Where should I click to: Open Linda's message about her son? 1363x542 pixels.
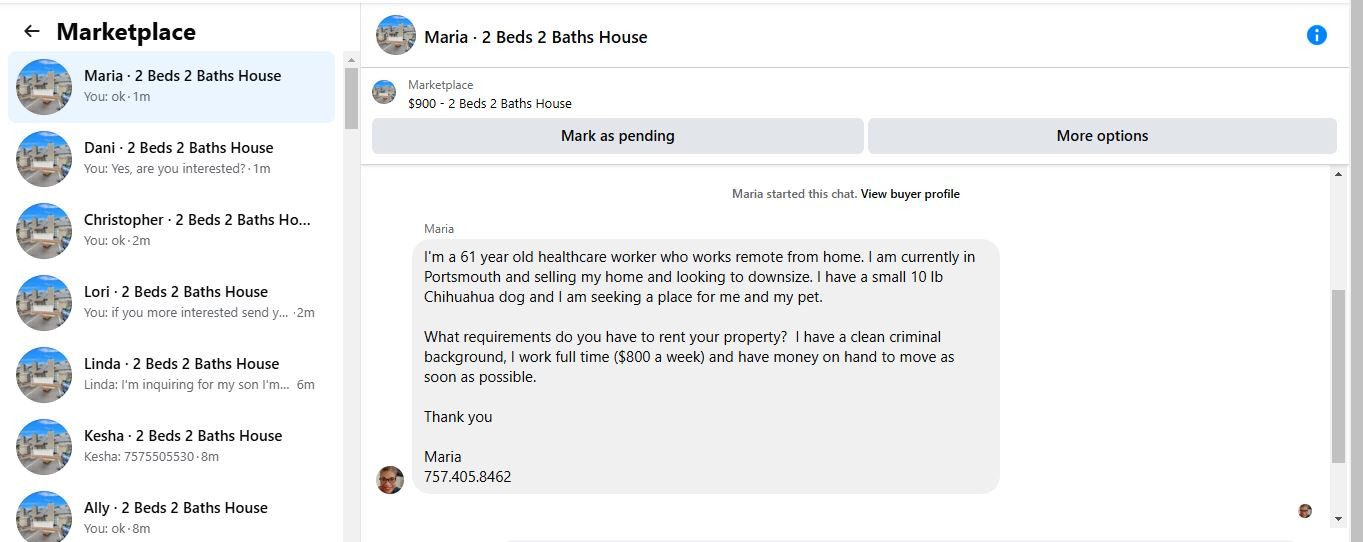(172, 375)
